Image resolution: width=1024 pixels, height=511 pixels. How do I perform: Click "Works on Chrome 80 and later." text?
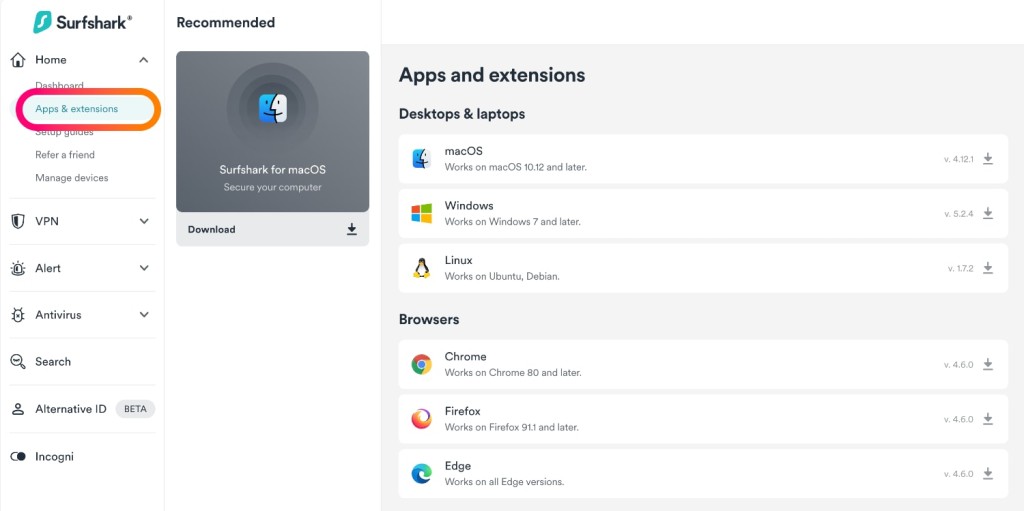(x=513, y=372)
